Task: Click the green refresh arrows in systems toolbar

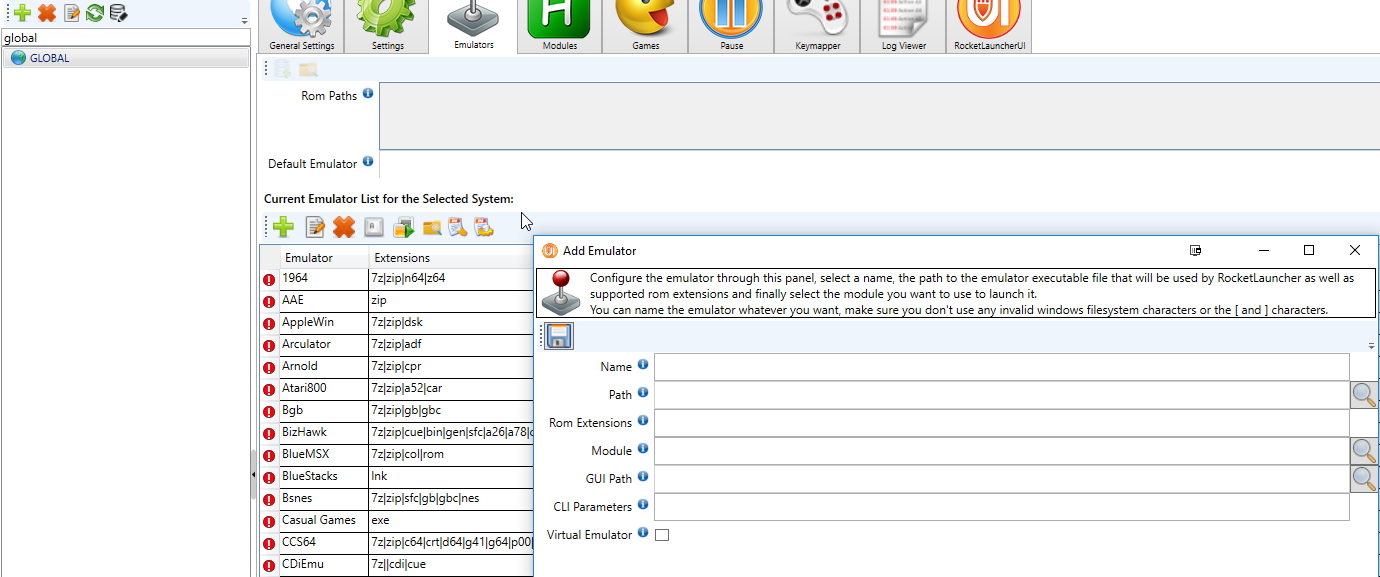Action: pos(95,13)
